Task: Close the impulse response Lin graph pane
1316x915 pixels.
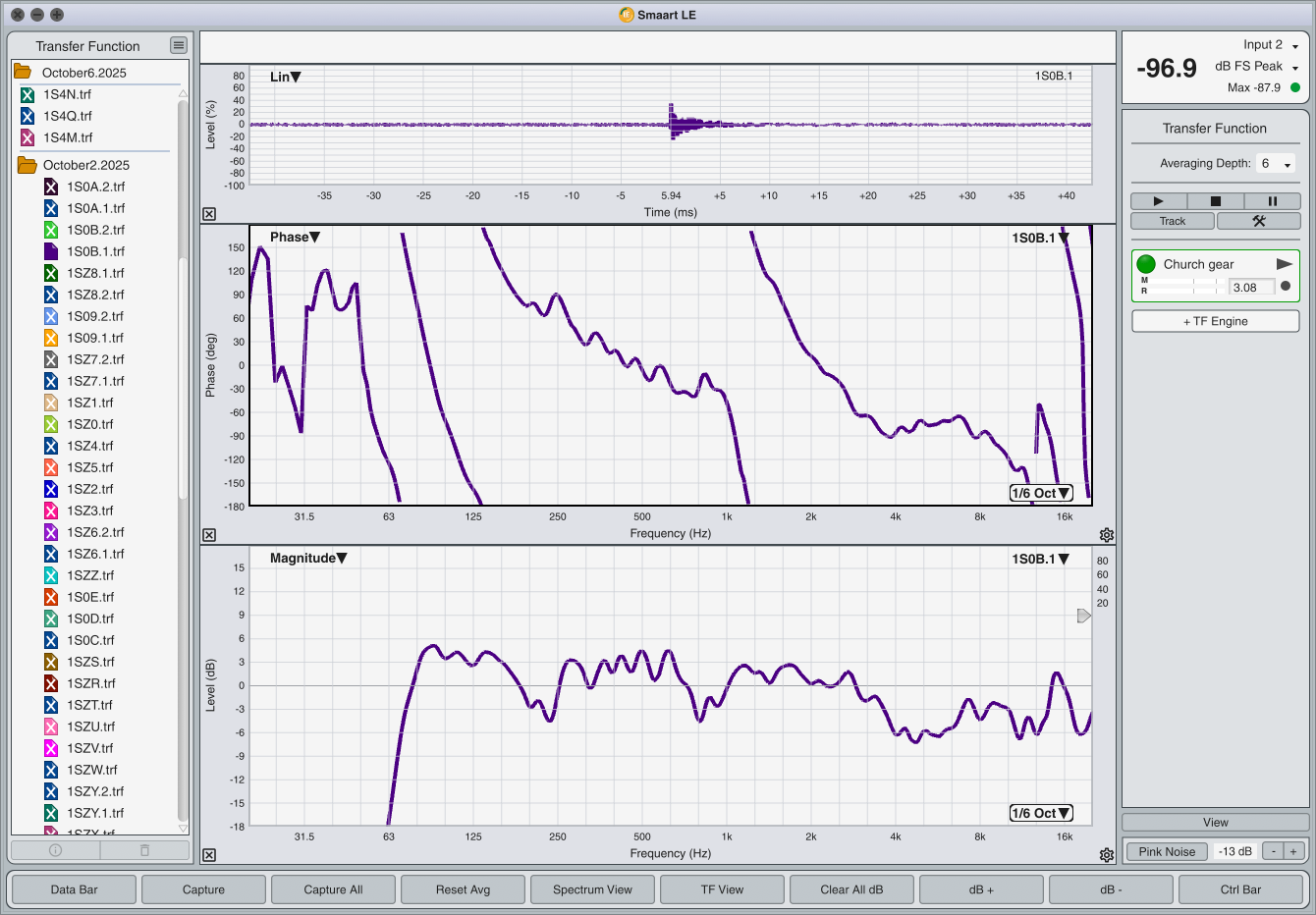Action: pyautogui.click(x=209, y=214)
